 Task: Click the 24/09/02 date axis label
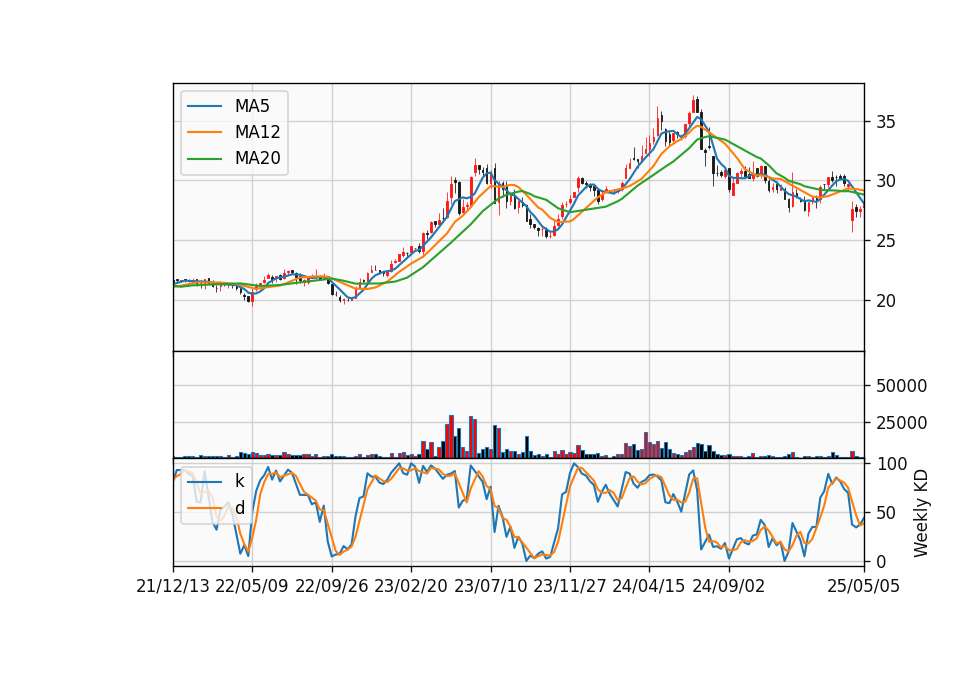[729, 587]
